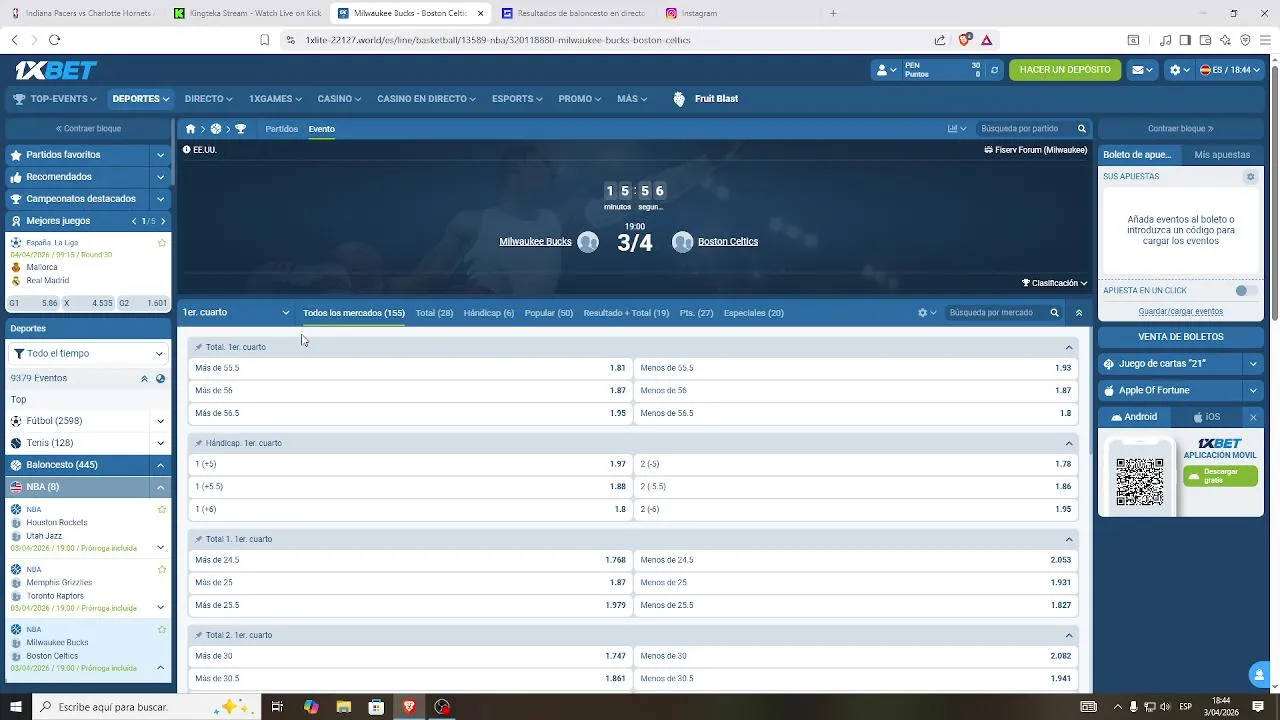This screenshot has width=1280, height=720.
Task: Close the mobile app promo panel
Action: (1253, 417)
